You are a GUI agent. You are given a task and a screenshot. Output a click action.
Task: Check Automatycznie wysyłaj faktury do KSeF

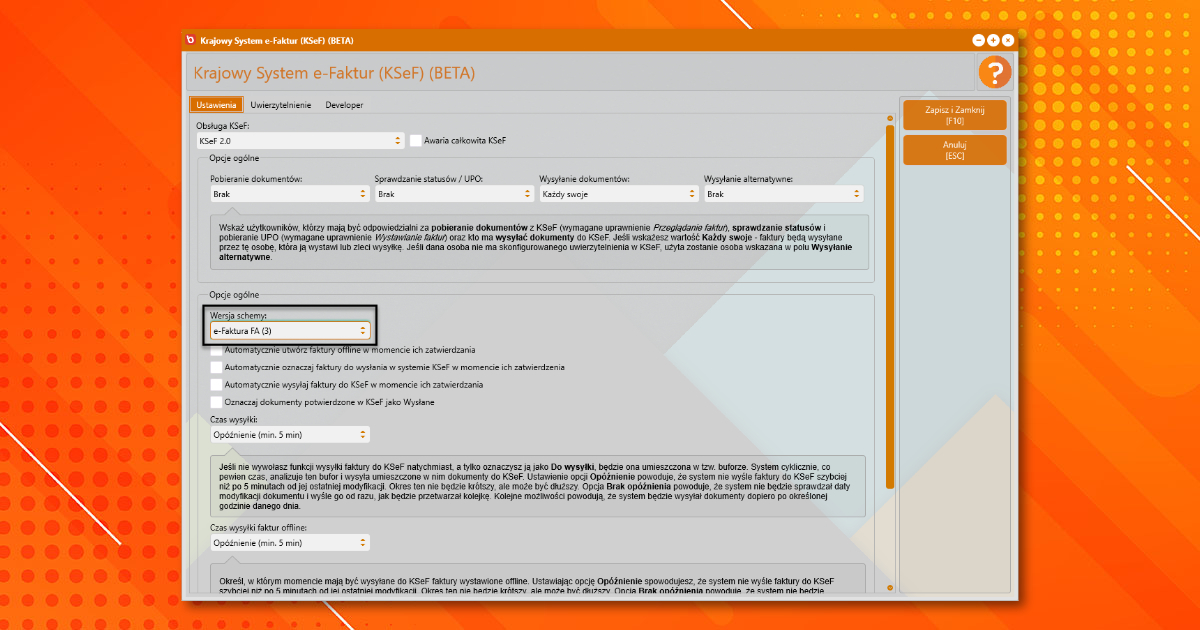tap(217, 384)
